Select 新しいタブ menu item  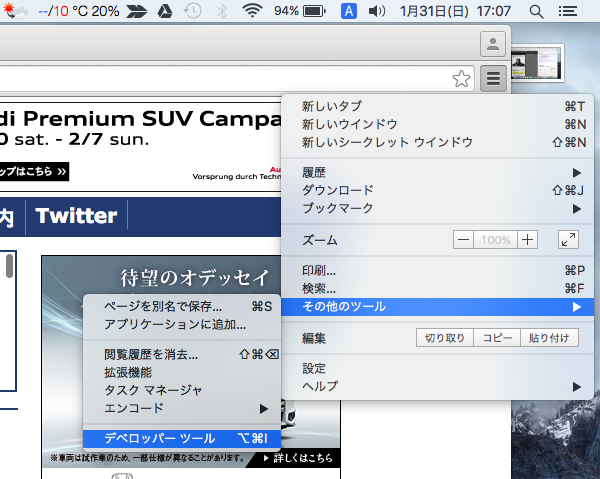point(437,106)
